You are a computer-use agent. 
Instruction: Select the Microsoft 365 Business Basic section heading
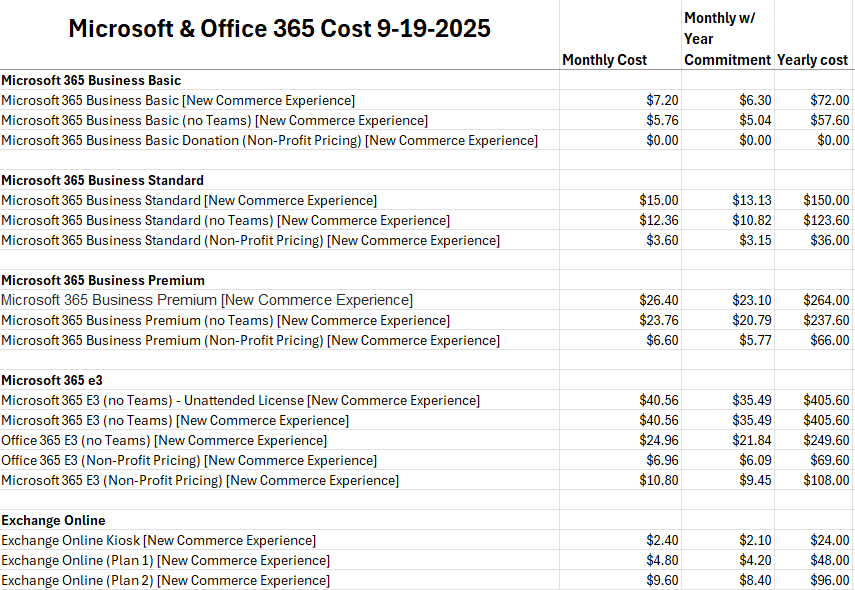click(91, 80)
